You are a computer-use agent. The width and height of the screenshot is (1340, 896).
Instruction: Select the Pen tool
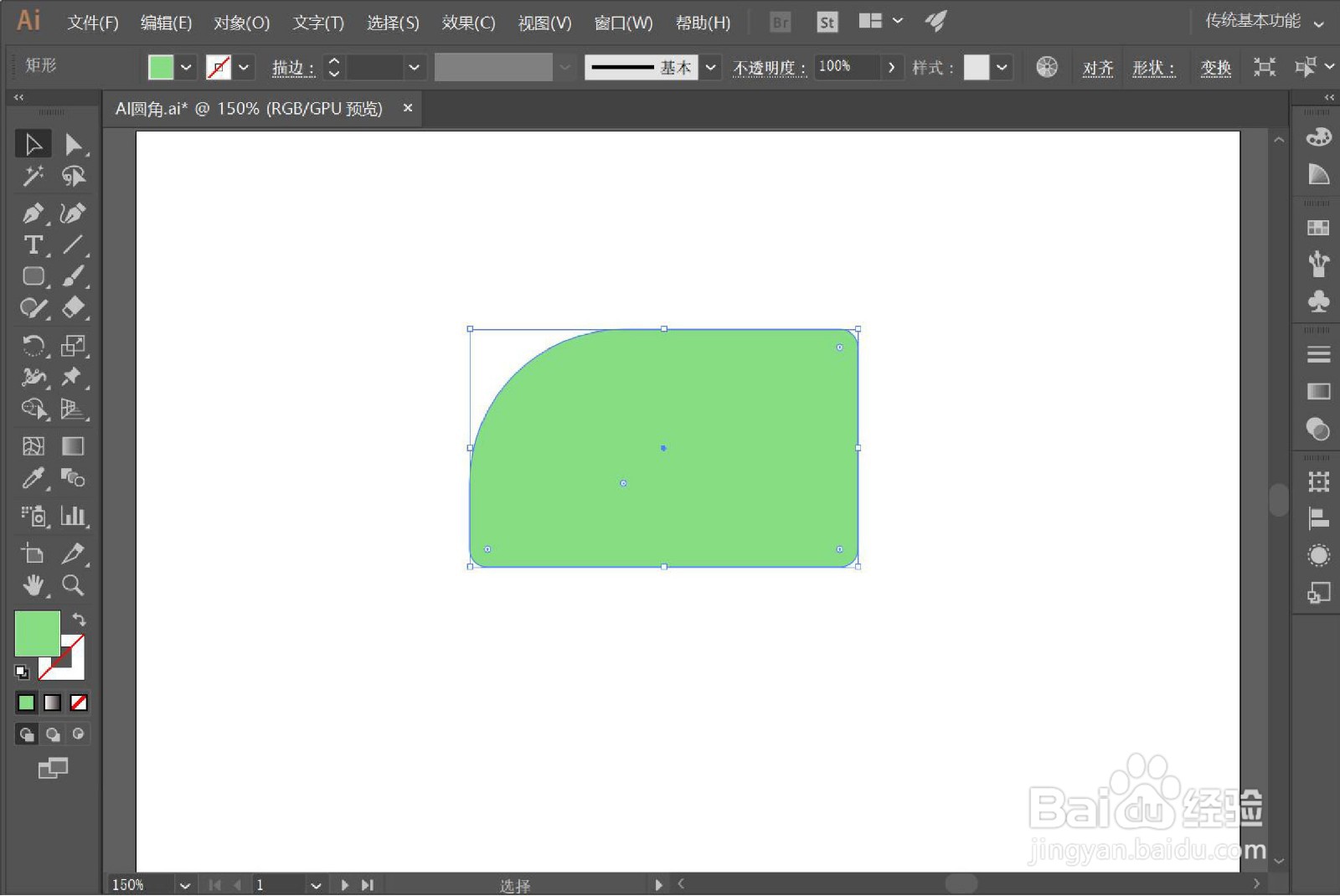pos(33,213)
